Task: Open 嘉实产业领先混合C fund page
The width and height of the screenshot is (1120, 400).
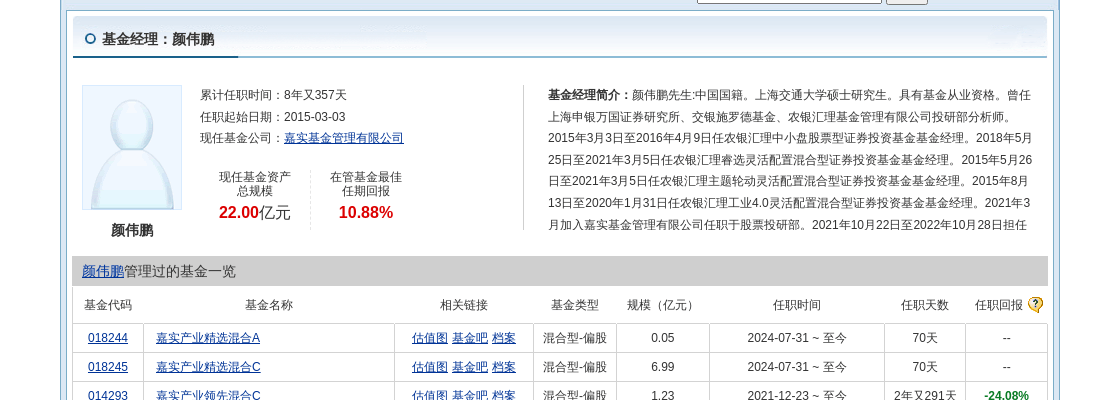Action: tap(208, 395)
